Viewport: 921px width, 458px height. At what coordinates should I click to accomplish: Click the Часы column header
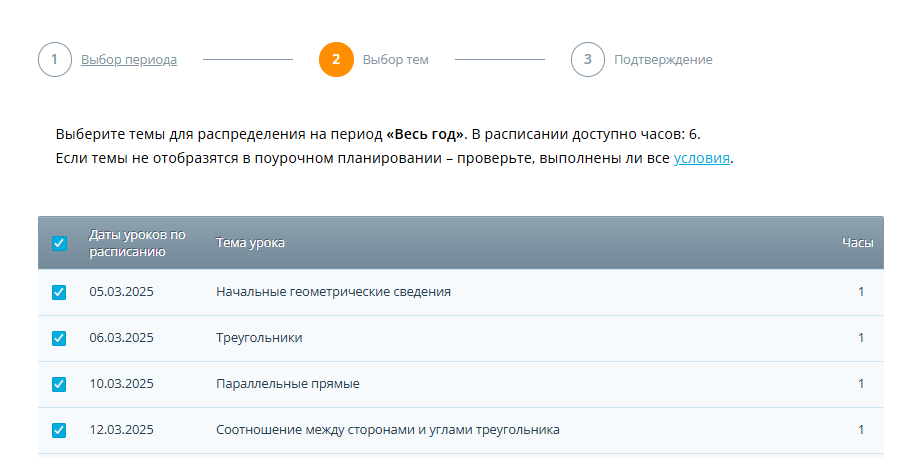[857, 243]
